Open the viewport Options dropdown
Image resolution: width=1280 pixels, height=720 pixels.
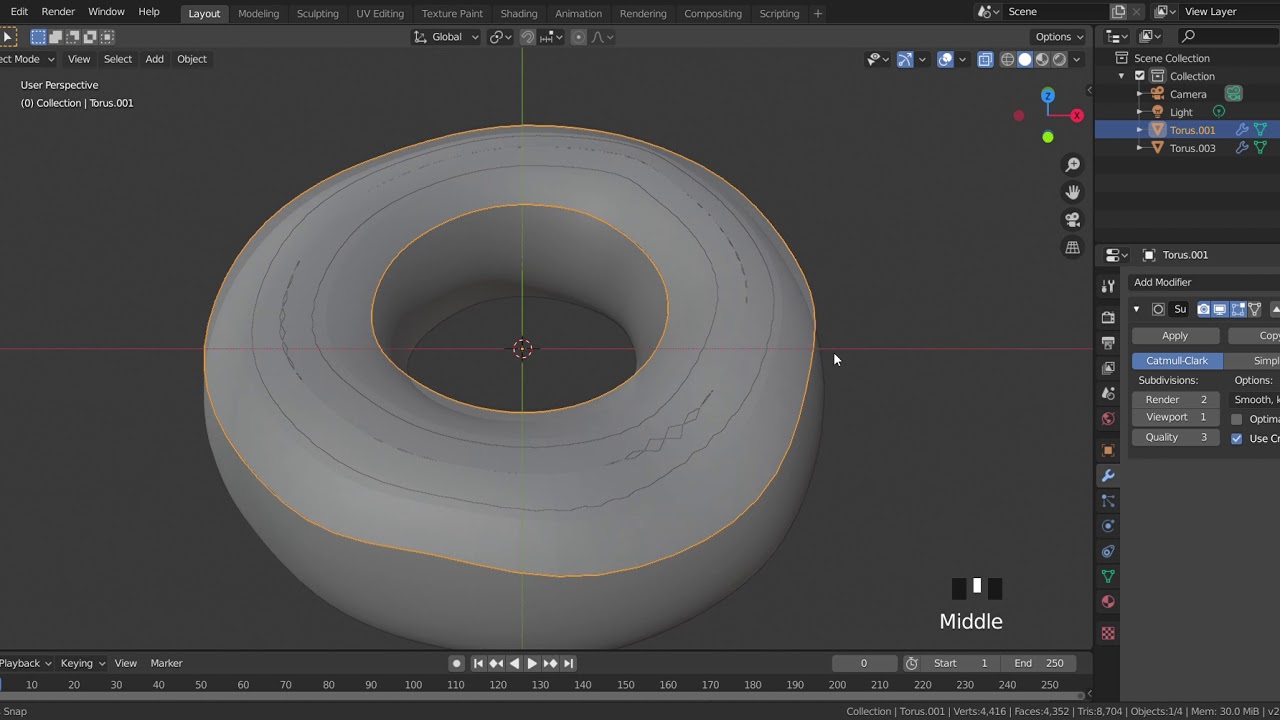tap(1060, 37)
